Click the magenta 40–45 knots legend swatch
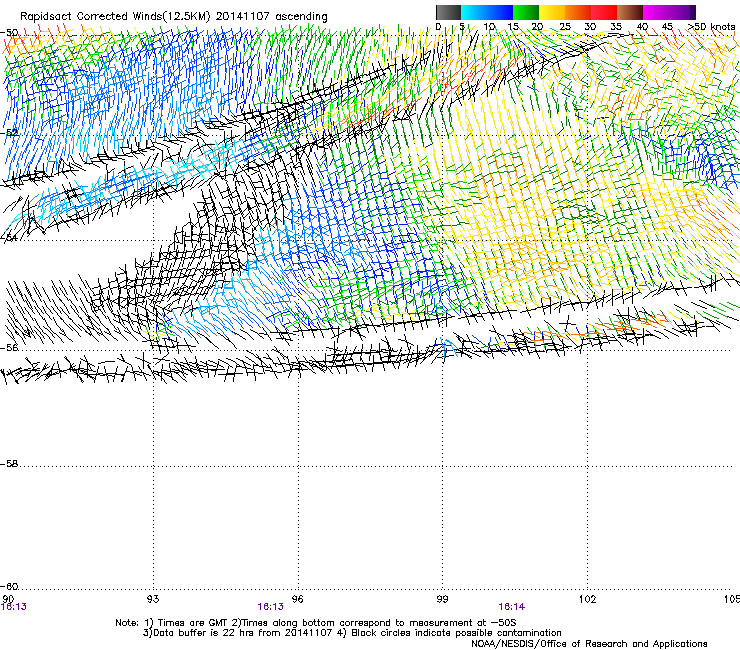Viewport: 740px width, 650px height. coord(656,12)
